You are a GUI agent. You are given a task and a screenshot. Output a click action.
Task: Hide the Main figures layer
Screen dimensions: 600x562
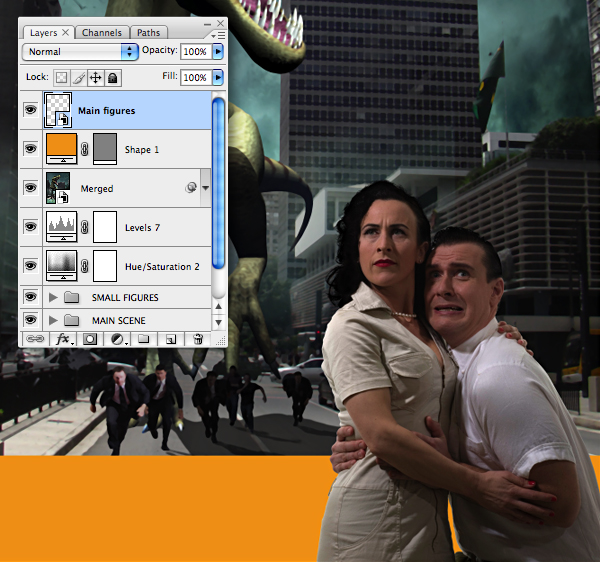point(31,110)
